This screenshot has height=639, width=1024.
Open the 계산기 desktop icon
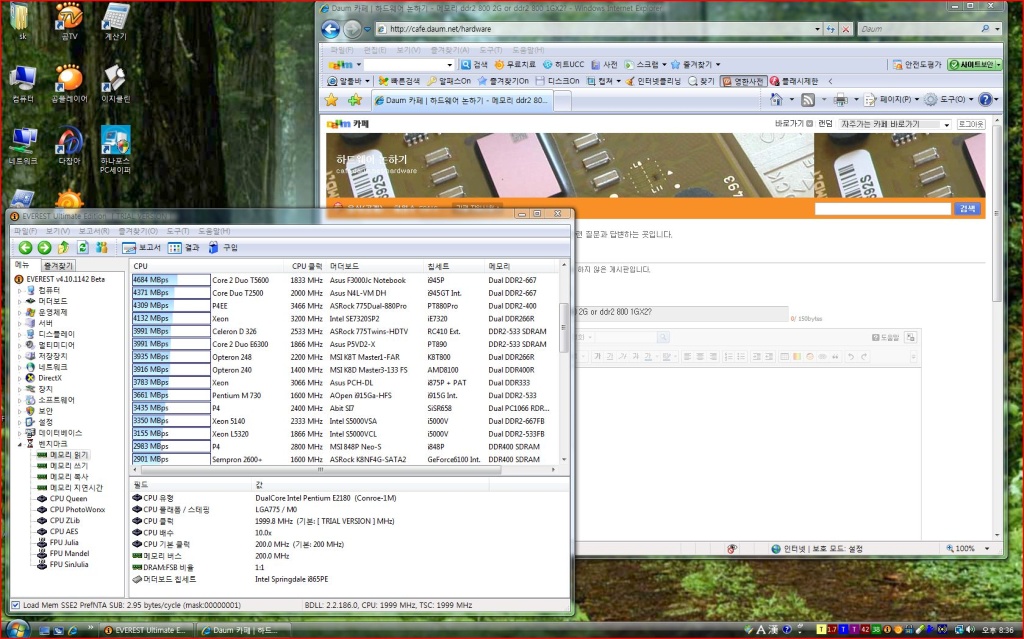tap(116, 21)
